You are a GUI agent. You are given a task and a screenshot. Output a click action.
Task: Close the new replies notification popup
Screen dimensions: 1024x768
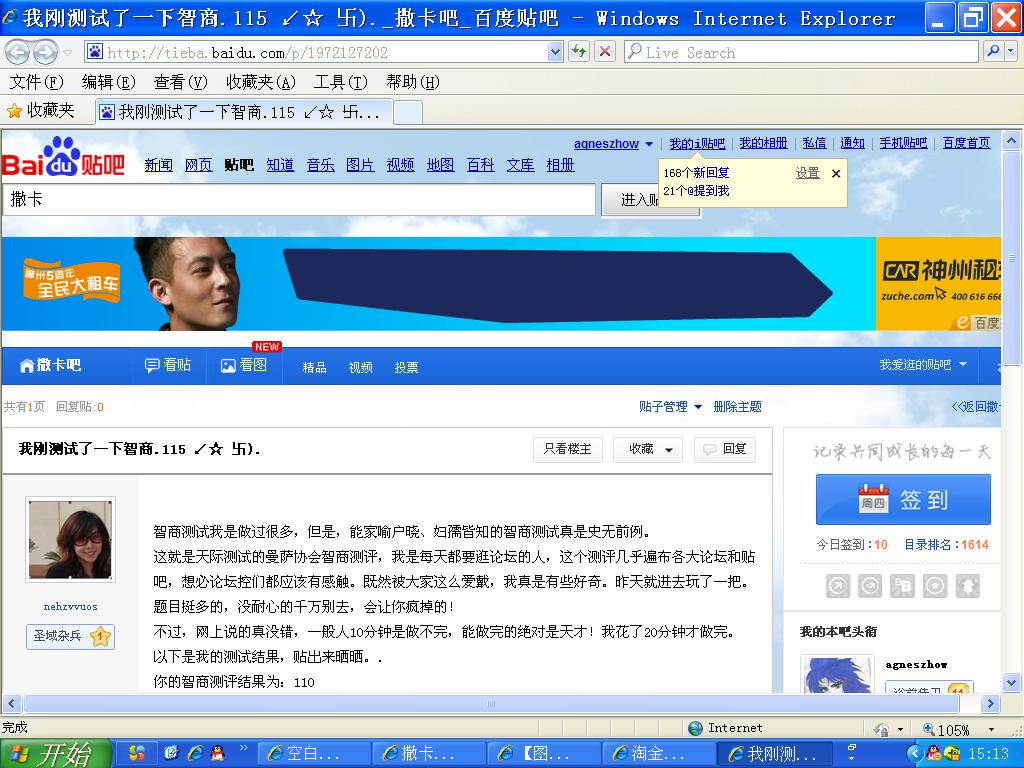(836, 174)
